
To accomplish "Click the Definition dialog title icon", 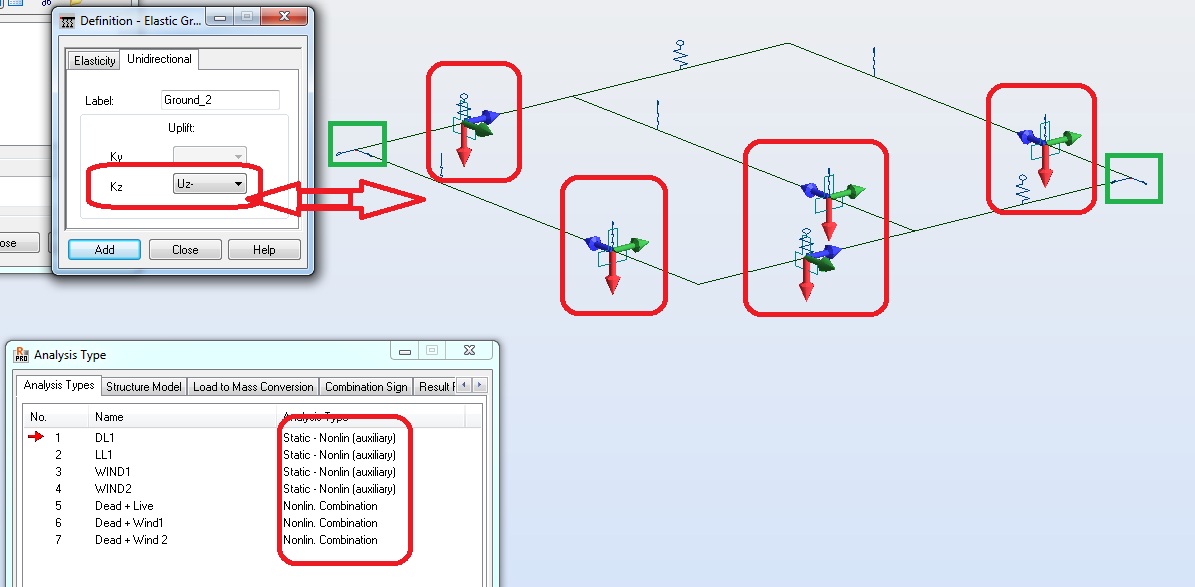I will pyautogui.click(x=68, y=21).
